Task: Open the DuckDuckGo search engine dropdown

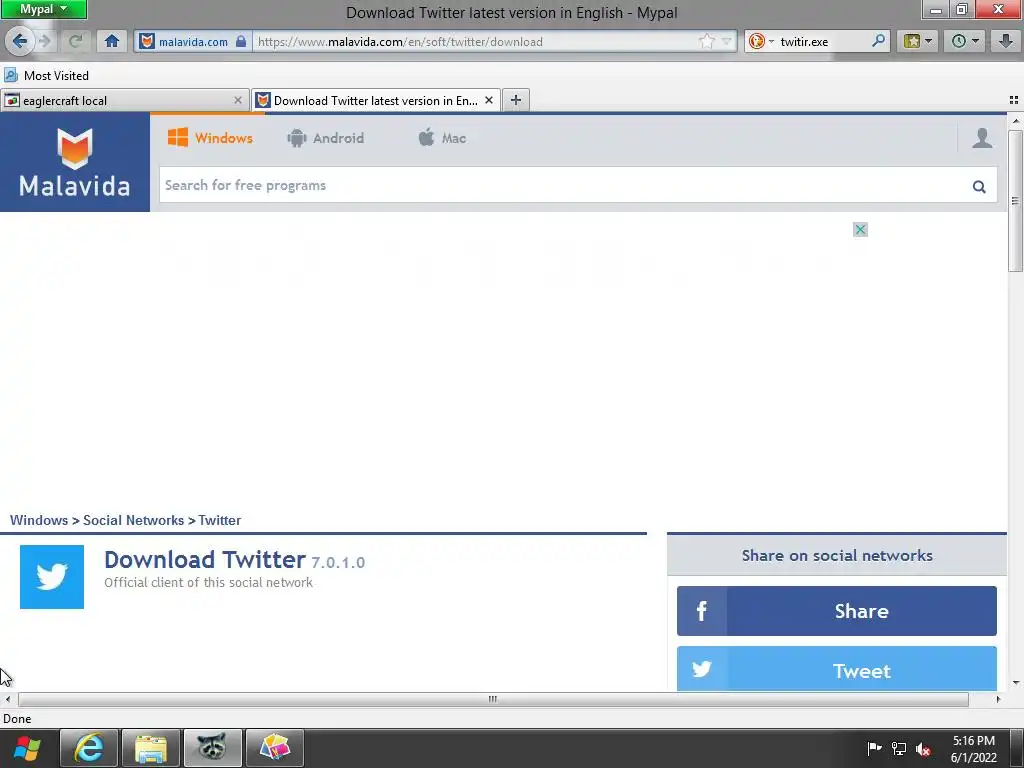Action: tap(761, 42)
